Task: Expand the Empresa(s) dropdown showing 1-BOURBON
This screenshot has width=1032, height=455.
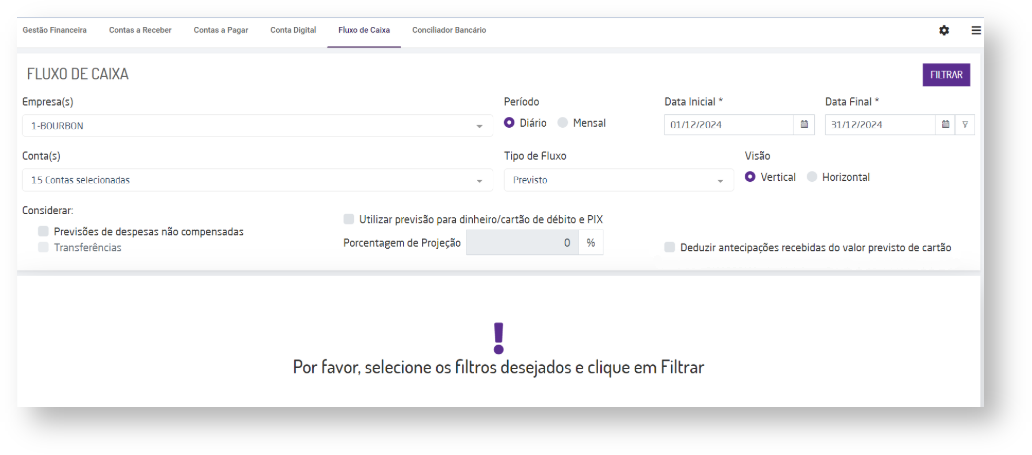Action: [257, 126]
